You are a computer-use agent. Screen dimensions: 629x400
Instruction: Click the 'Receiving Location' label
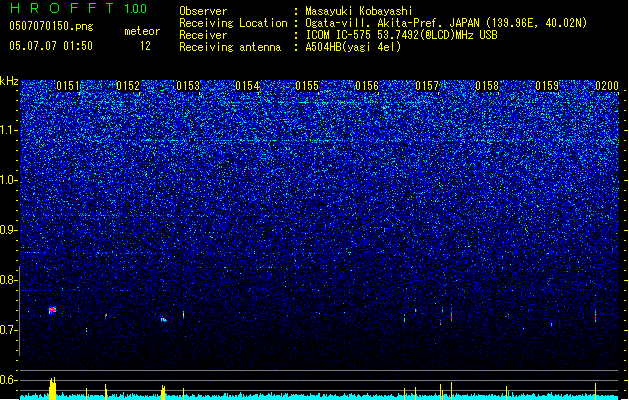pos(233,23)
